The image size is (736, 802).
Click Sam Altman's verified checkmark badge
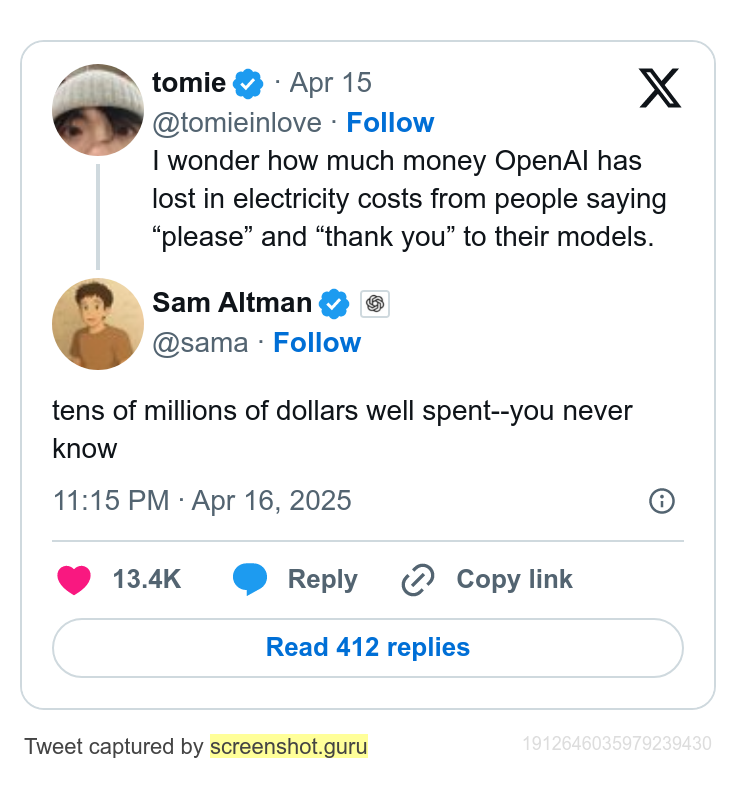click(x=334, y=303)
